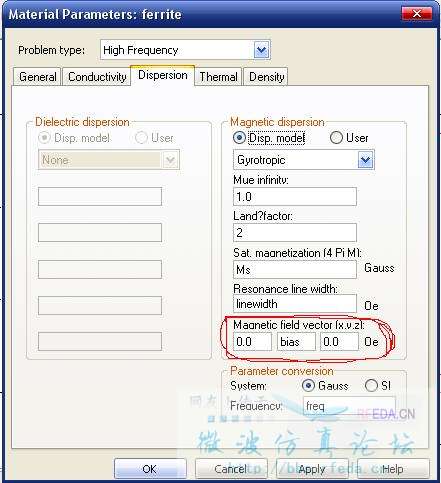Choose the SI system radio button
The image size is (441, 483).
(x=371, y=386)
